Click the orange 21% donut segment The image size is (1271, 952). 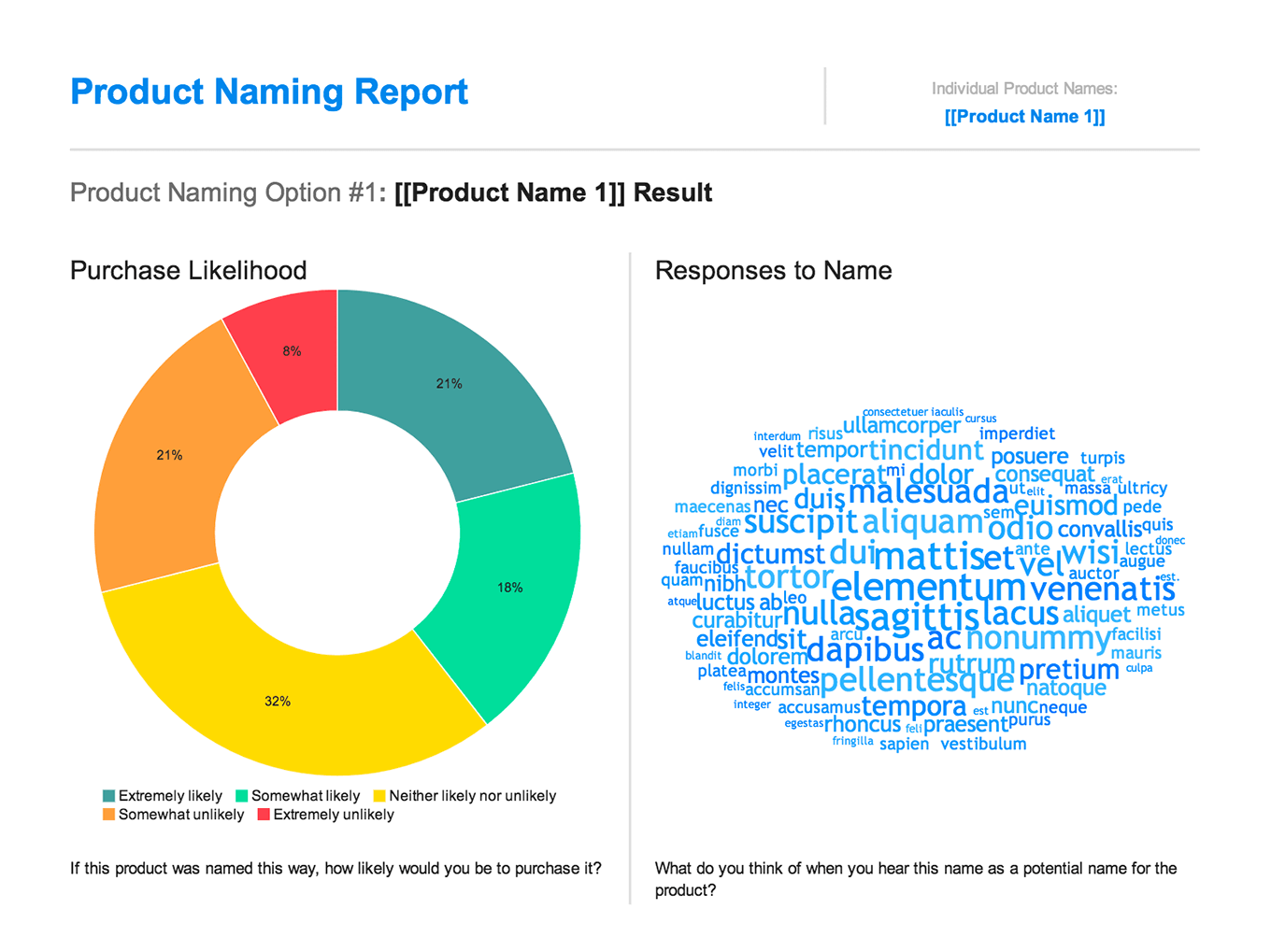[x=170, y=455]
